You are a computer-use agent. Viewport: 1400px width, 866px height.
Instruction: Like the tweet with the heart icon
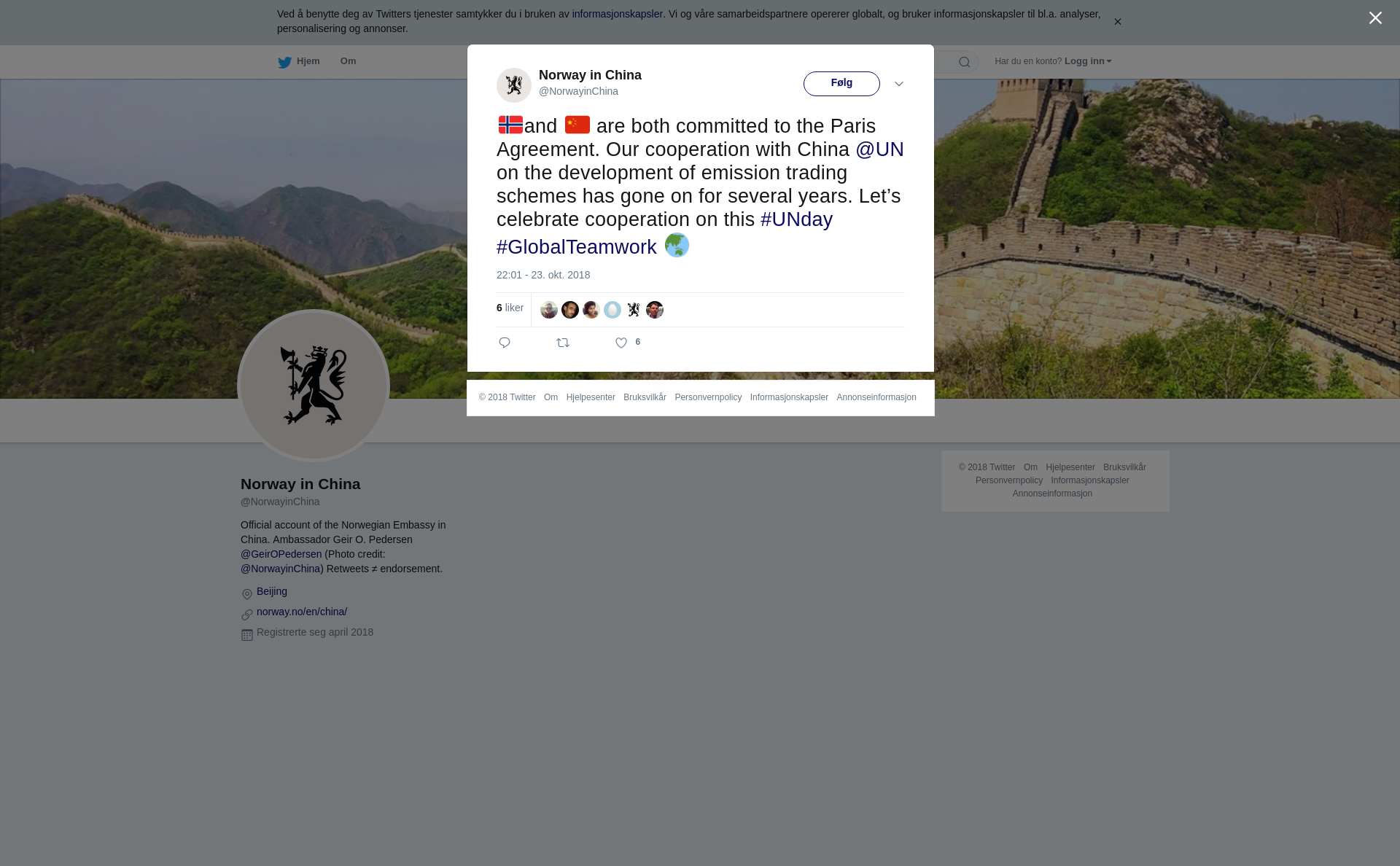tap(621, 343)
